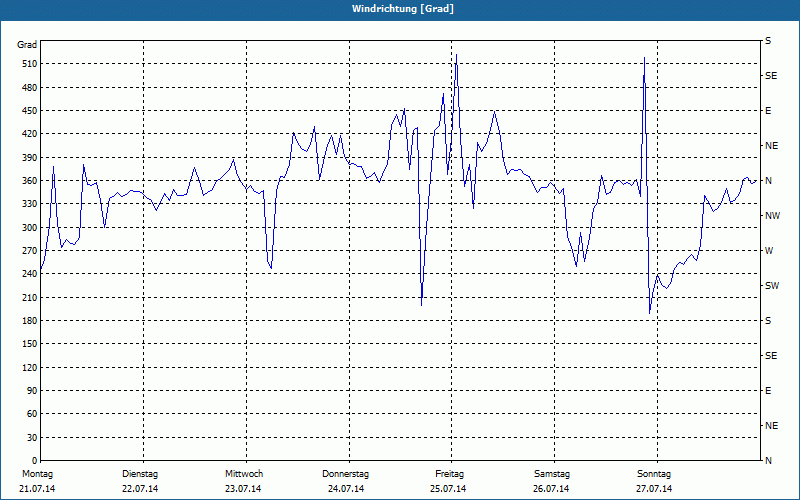Viewport: 800px width, 500px height.
Task: Click the 420 y-axis value
Action: [x=30, y=134]
